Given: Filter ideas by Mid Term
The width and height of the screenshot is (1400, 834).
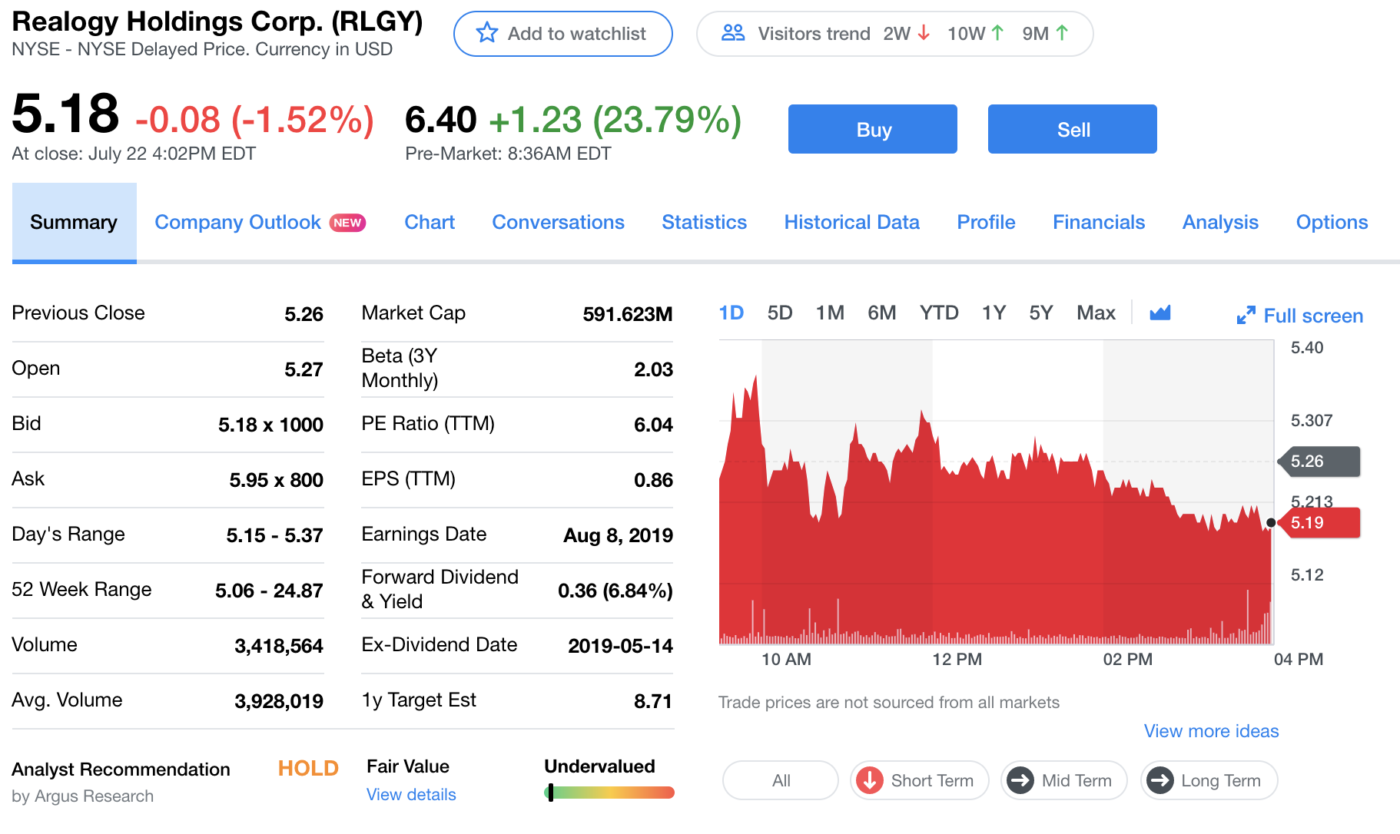Looking at the screenshot, I should click(x=1064, y=781).
